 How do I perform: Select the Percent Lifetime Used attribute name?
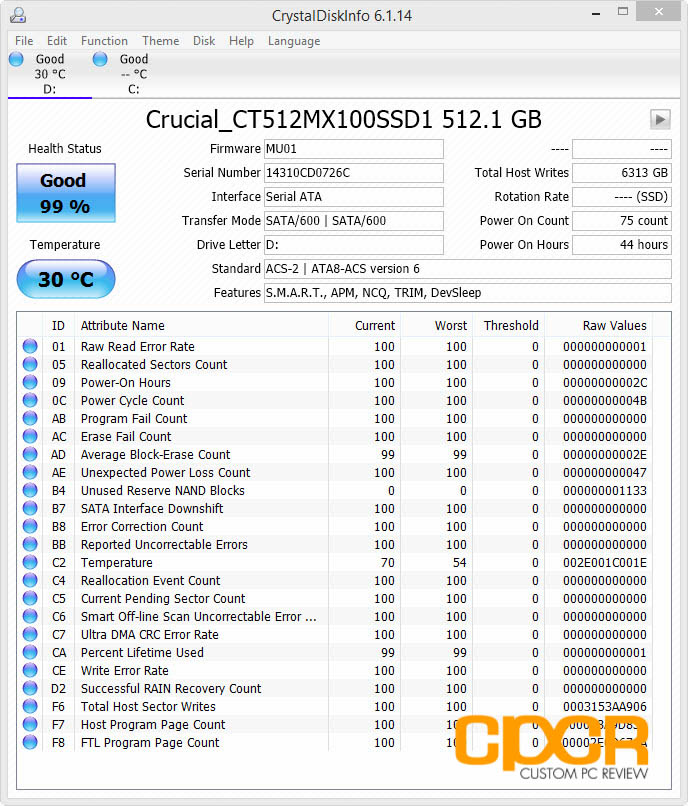tap(142, 652)
